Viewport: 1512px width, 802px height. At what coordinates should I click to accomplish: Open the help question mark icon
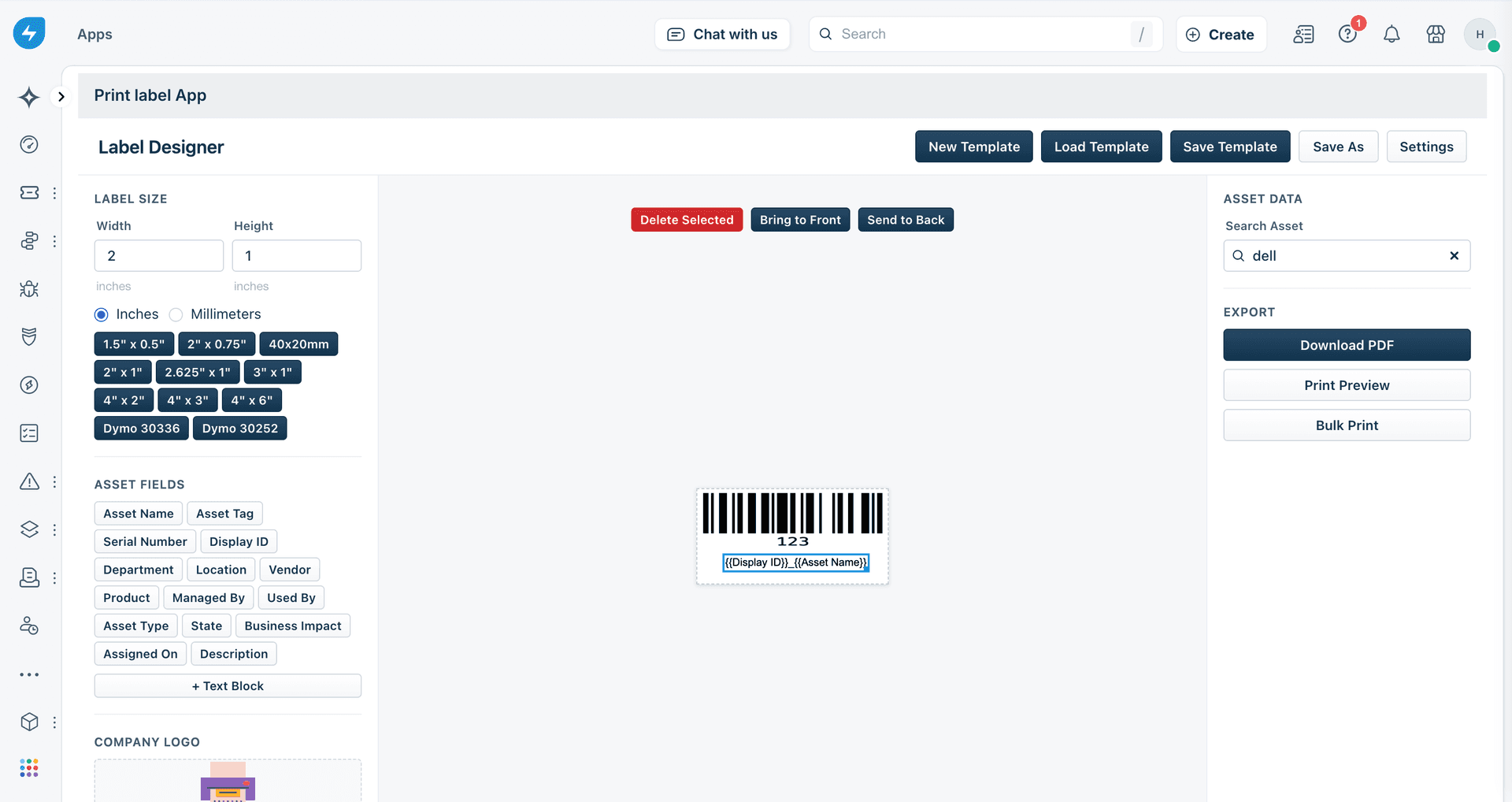(x=1347, y=34)
